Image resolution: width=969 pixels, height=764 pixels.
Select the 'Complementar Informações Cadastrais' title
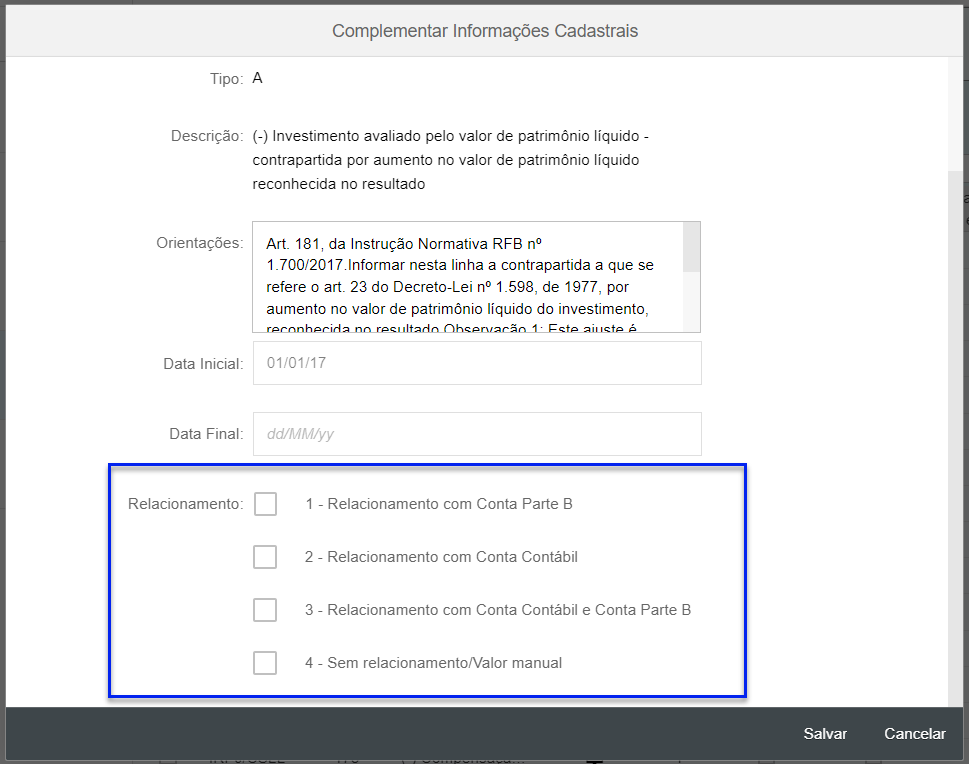click(x=485, y=31)
